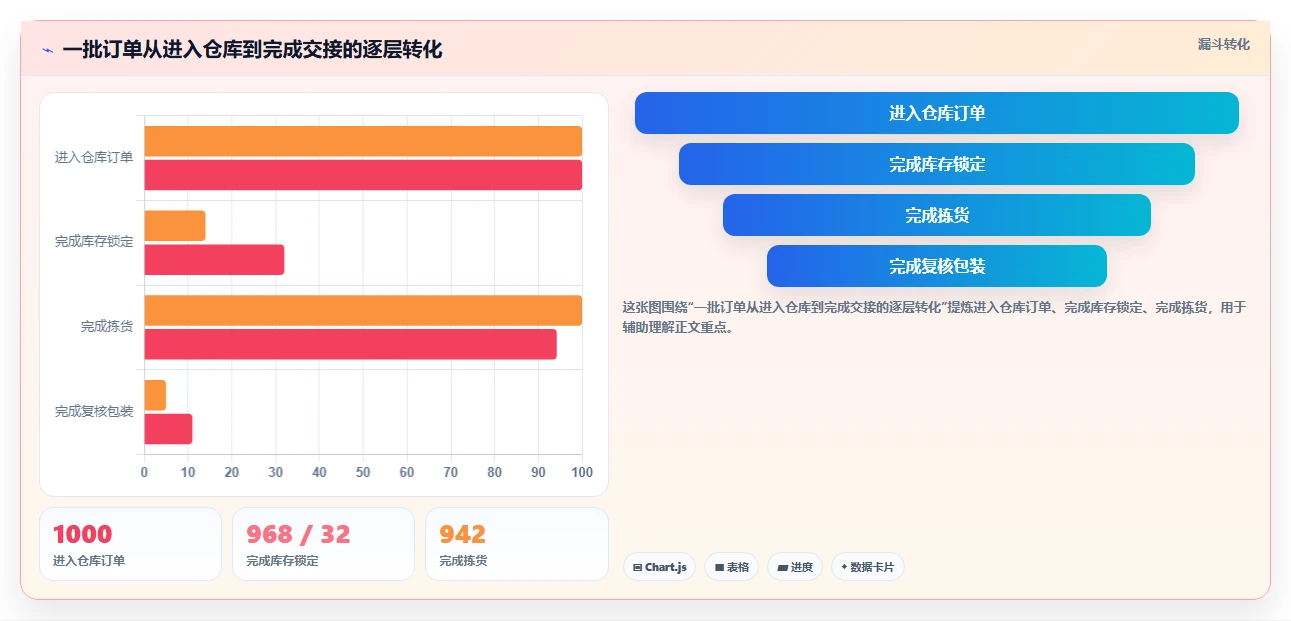Click the 完成拣货 funnel step
The image size is (1291, 621).
pos(937,215)
